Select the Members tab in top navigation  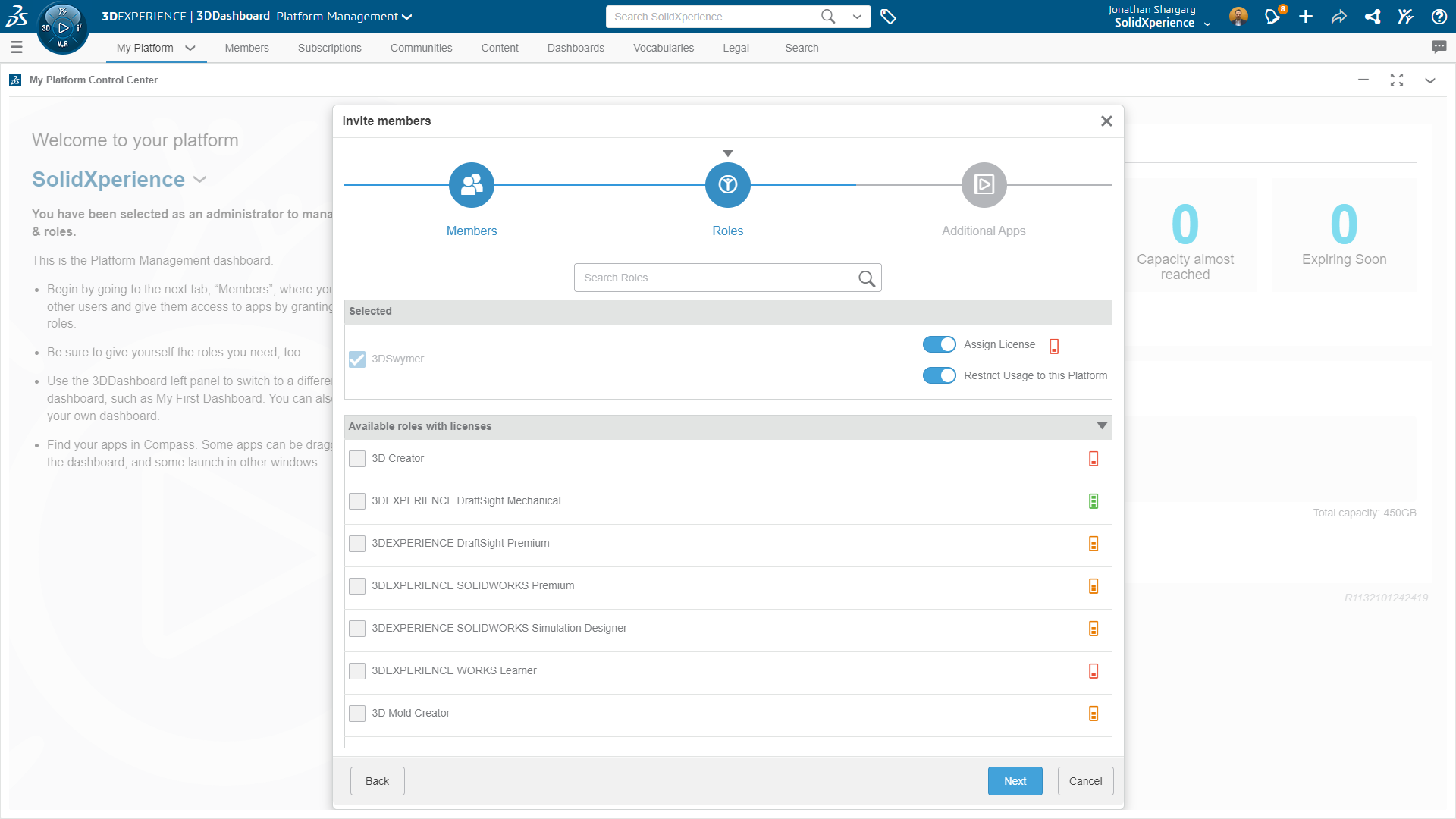(x=247, y=47)
